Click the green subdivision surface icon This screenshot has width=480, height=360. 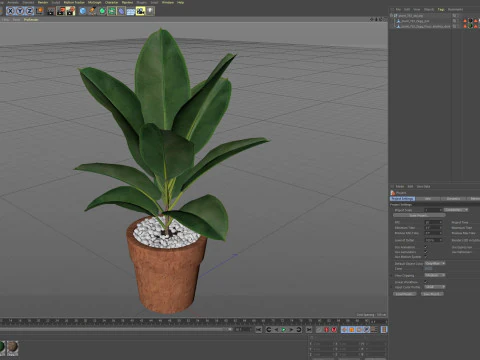(102, 11)
